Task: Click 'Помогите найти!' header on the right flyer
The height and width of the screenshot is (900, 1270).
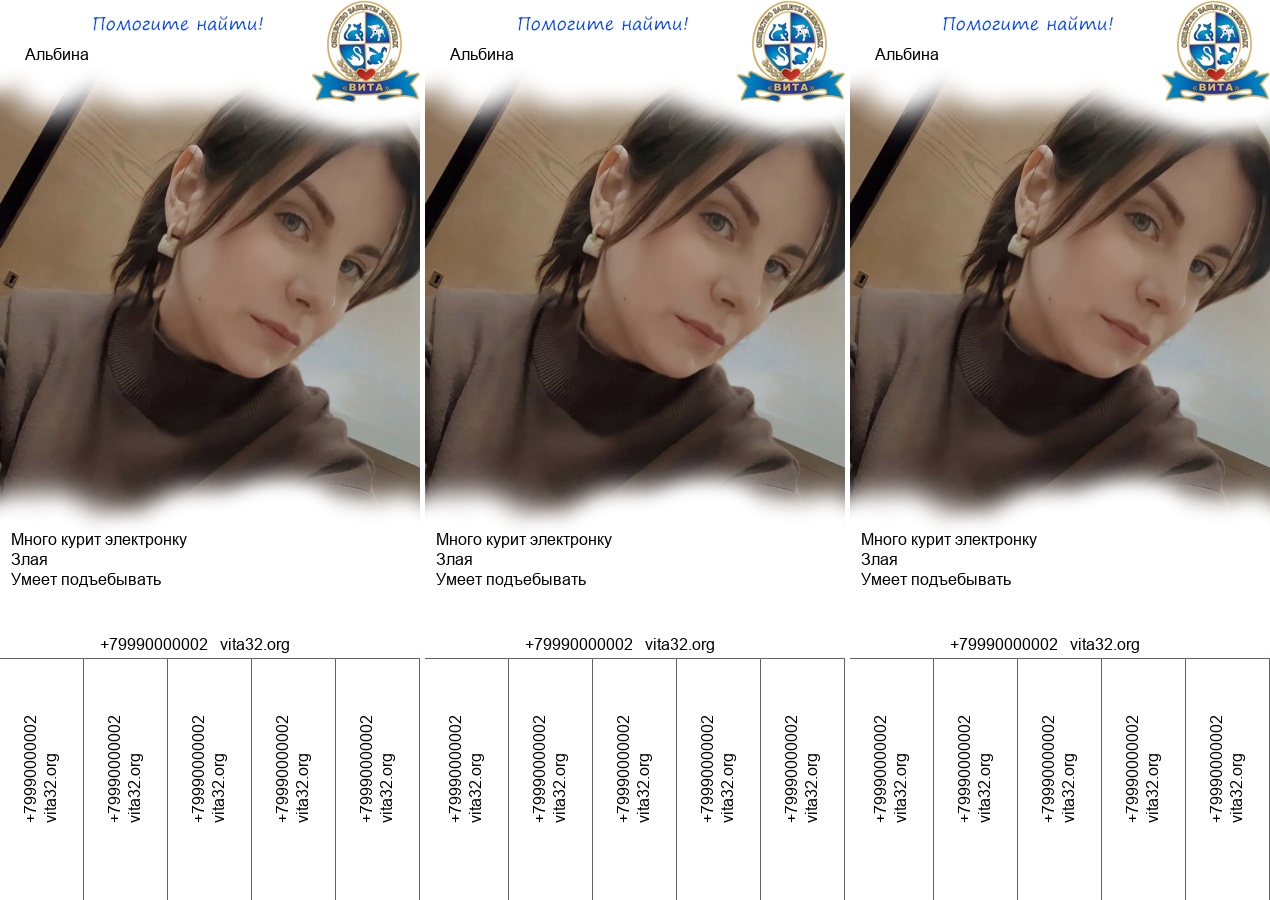Action: pos(1028,24)
